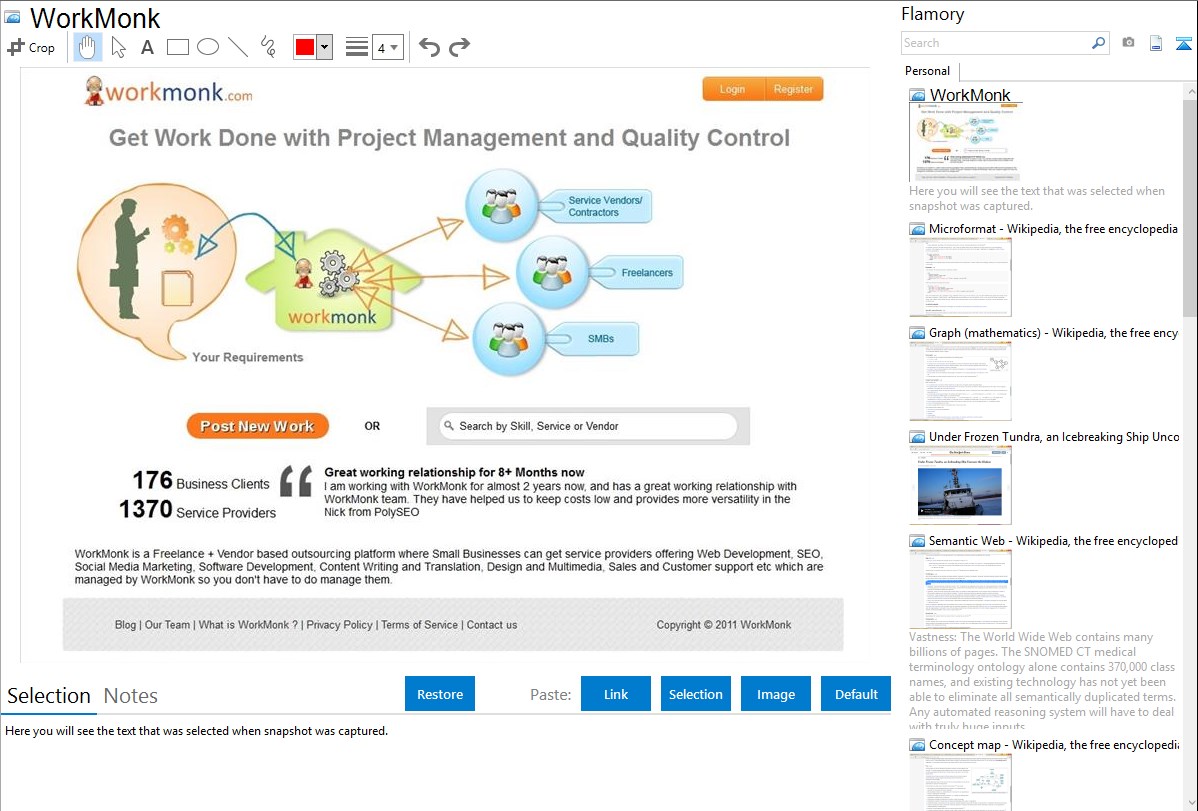Select the text annotation tool A

147,47
